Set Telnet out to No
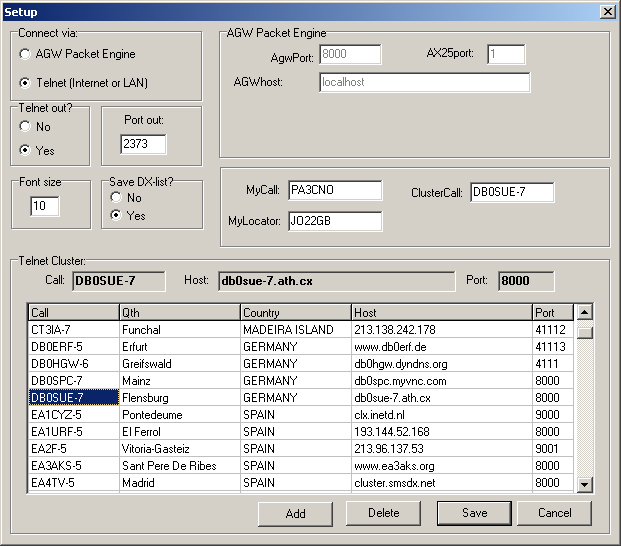Screen dimensions: 621x546 (x=26, y=127)
